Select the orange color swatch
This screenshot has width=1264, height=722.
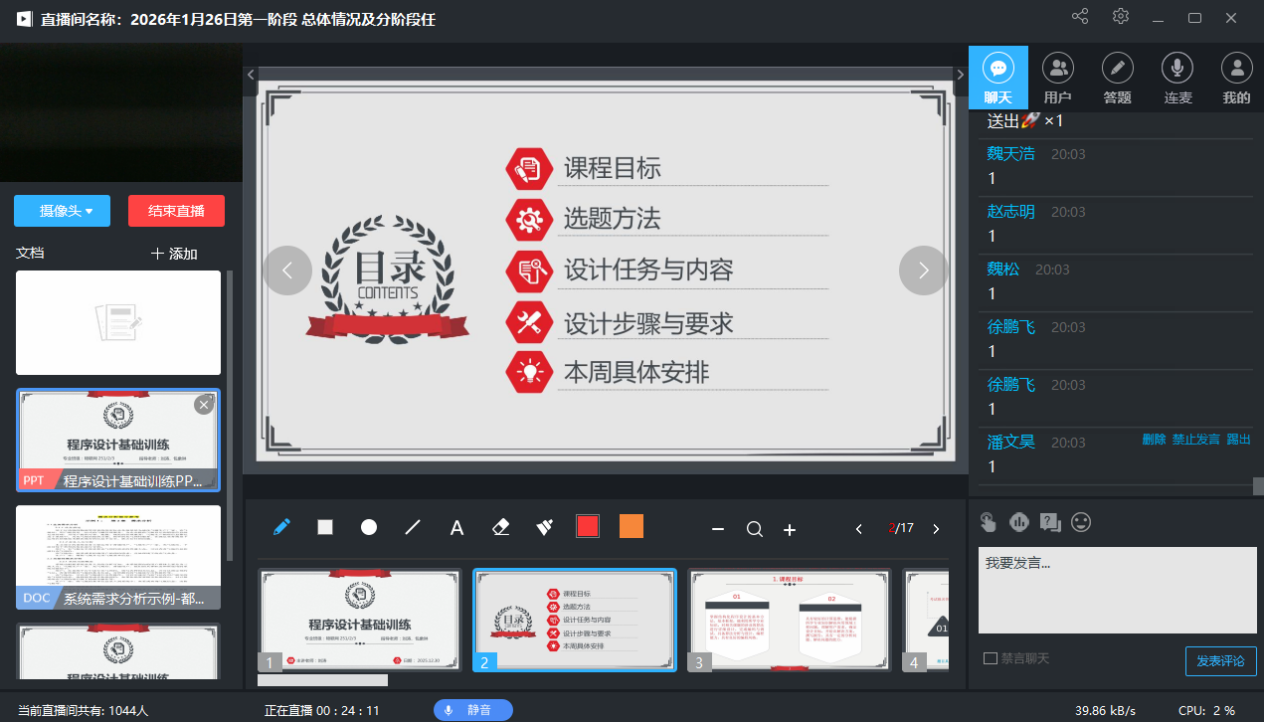tap(631, 526)
